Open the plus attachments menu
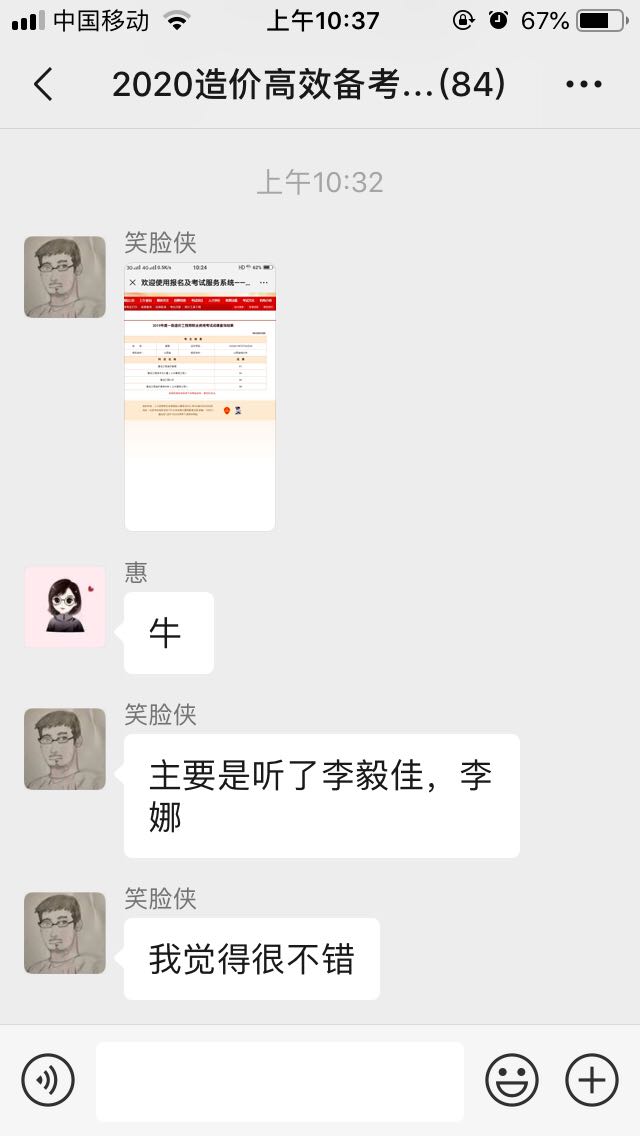Viewport: 640px width, 1136px height. tap(591, 1080)
